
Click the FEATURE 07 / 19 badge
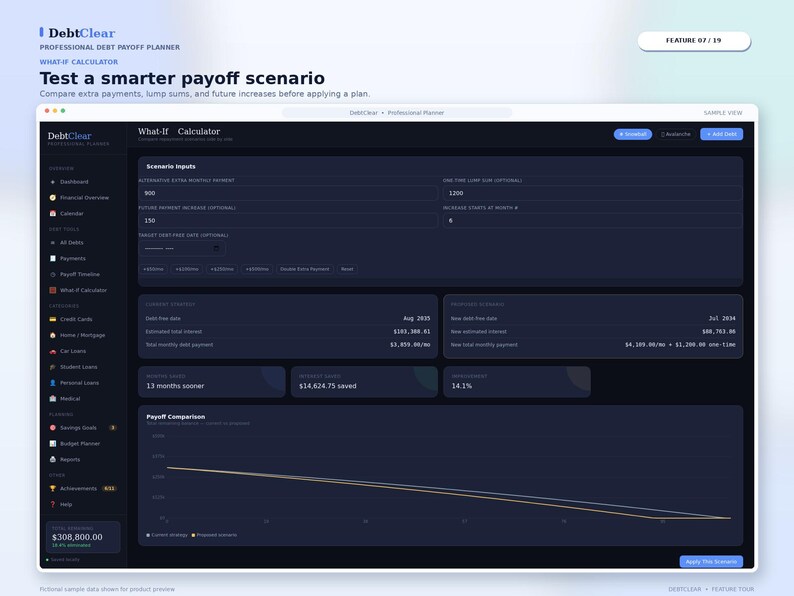click(x=694, y=41)
